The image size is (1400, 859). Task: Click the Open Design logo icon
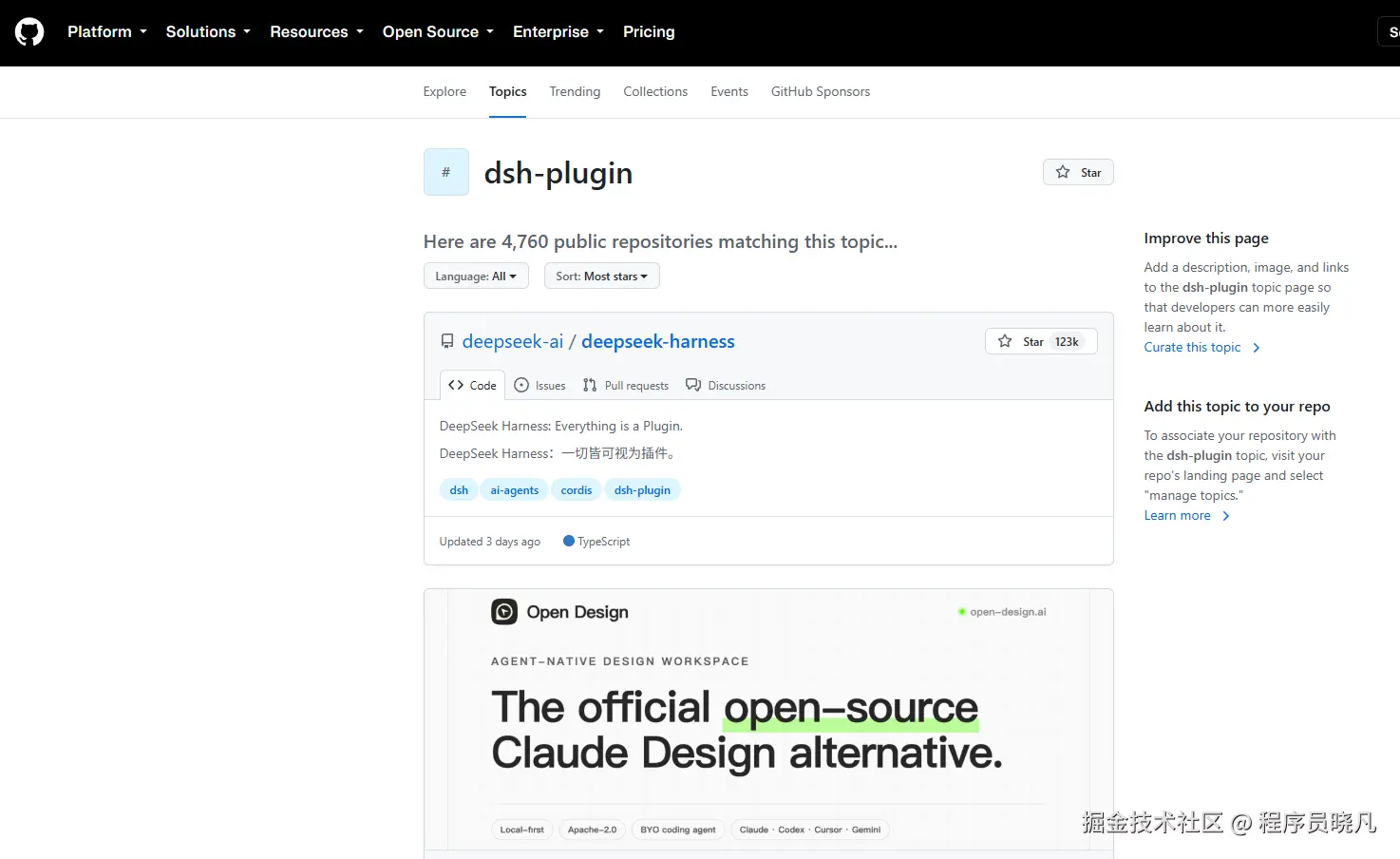(x=504, y=612)
